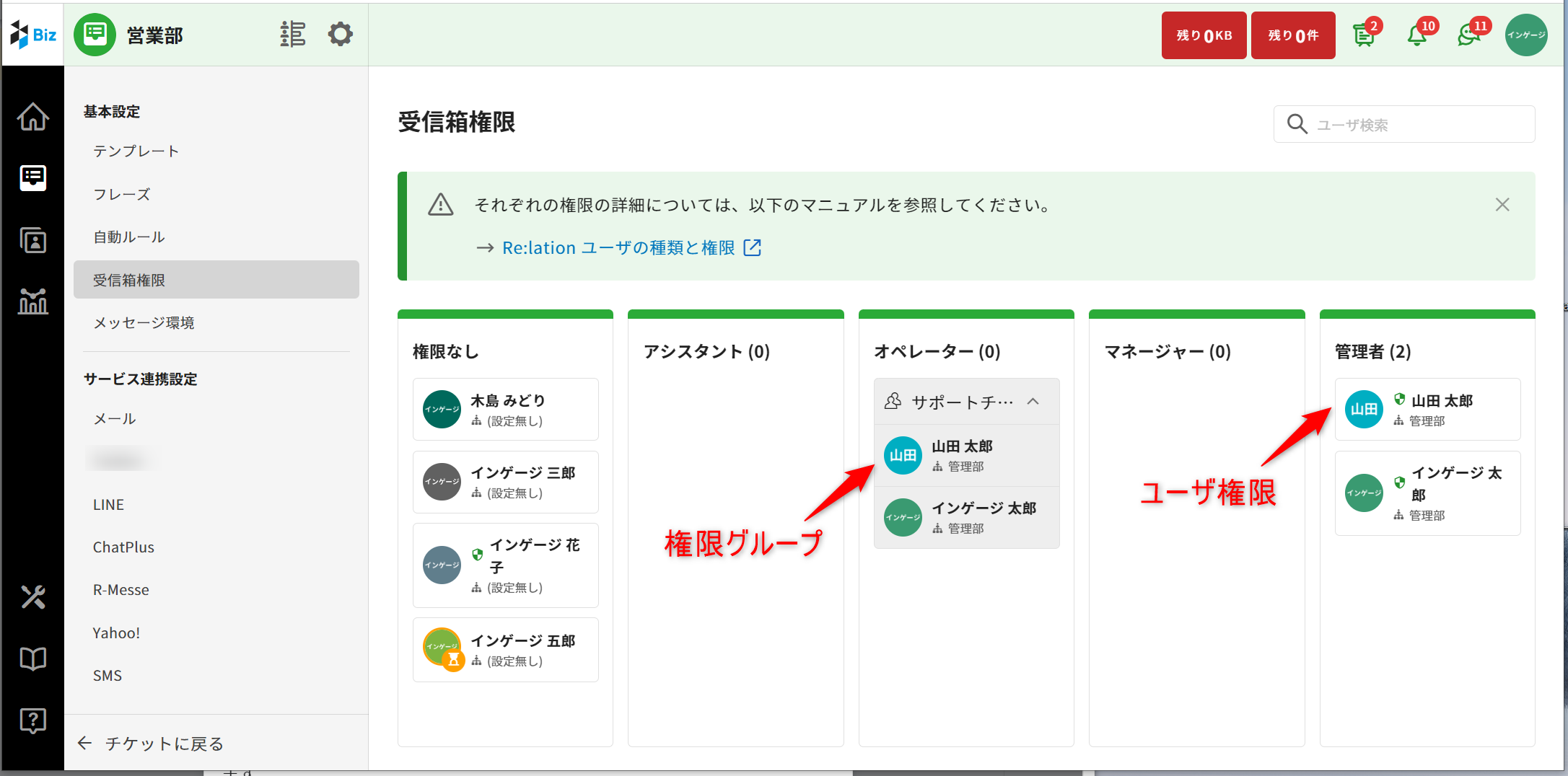Click the list layout icon beside gear

293,35
